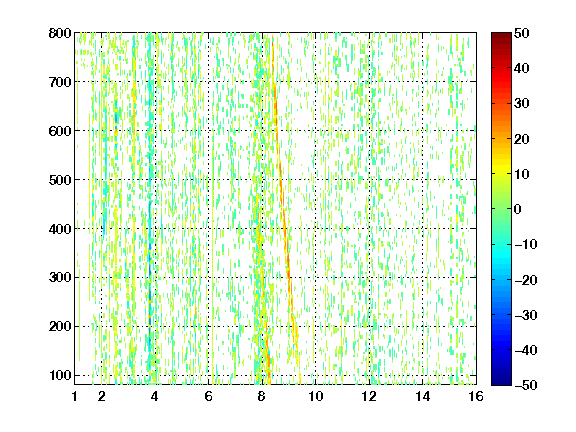Viewport: 576px width, 432px height.
Task: Click the x-axis tick label 4
Action: pos(154,396)
